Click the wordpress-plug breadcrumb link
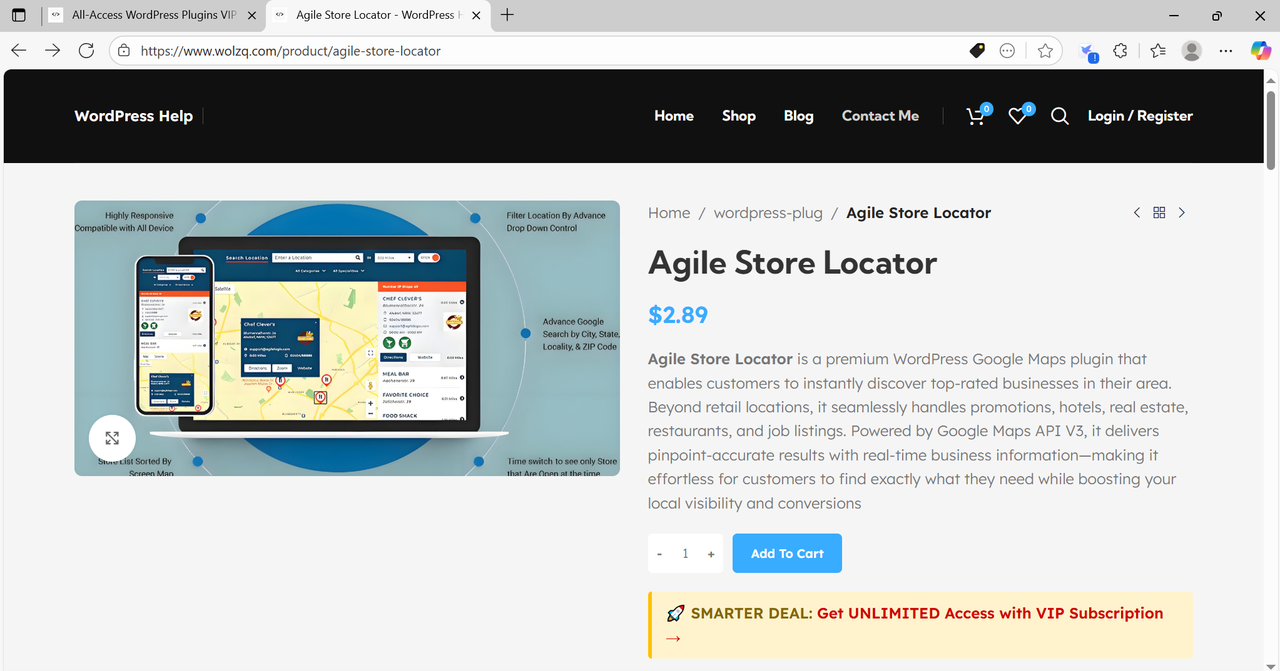Image resolution: width=1280 pixels, height=671 pixels. point(768,213)
